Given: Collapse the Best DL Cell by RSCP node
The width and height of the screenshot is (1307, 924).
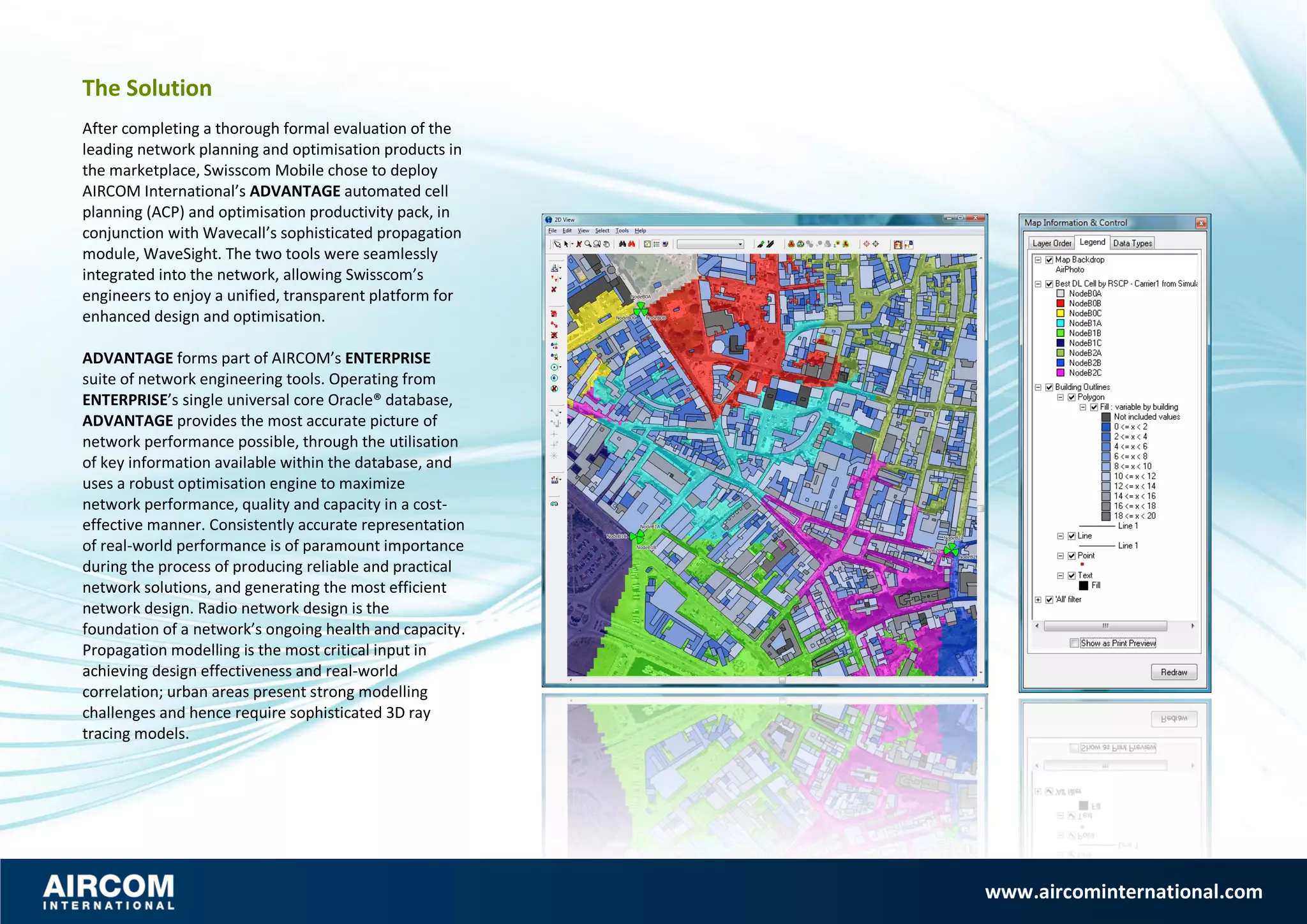Looking at the screenshot, I should pos(1038,284).
